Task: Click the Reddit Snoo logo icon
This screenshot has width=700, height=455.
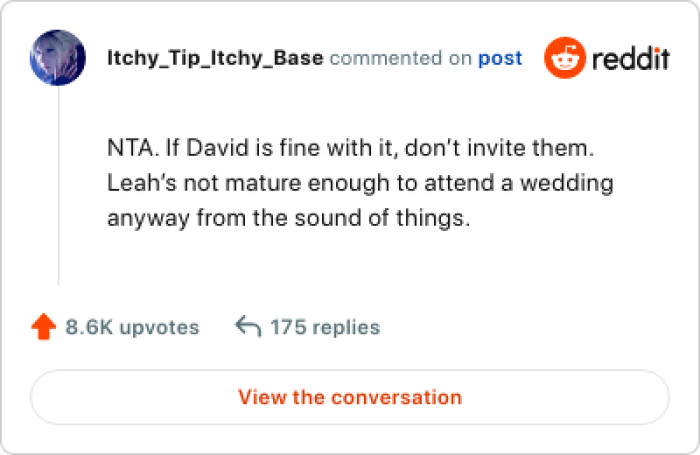Action: coord(562,58)
